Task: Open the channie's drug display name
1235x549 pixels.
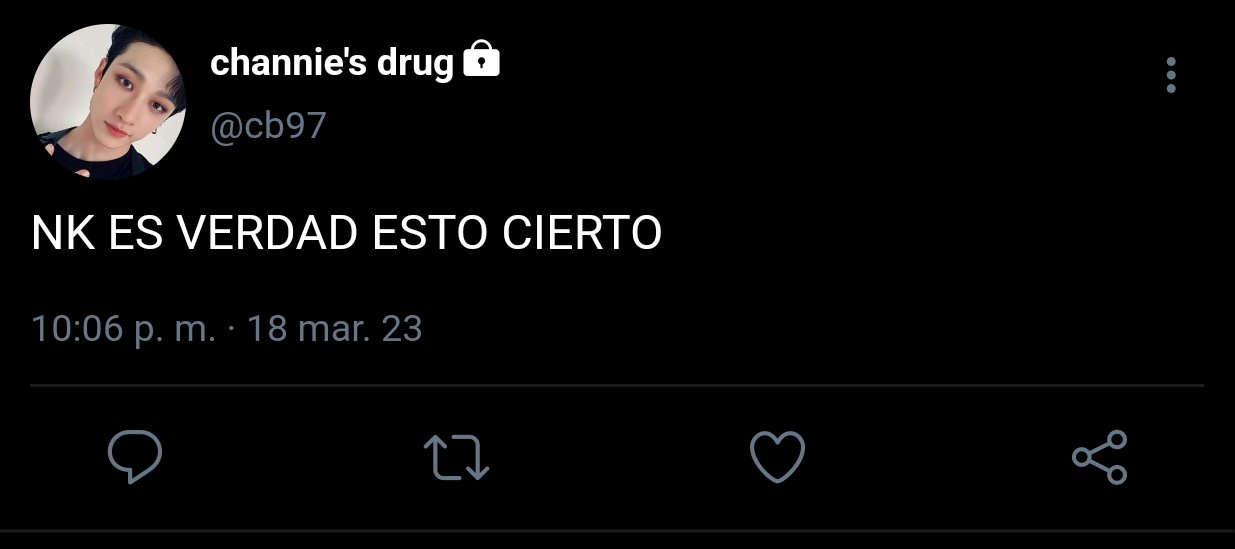Action: 332,64
